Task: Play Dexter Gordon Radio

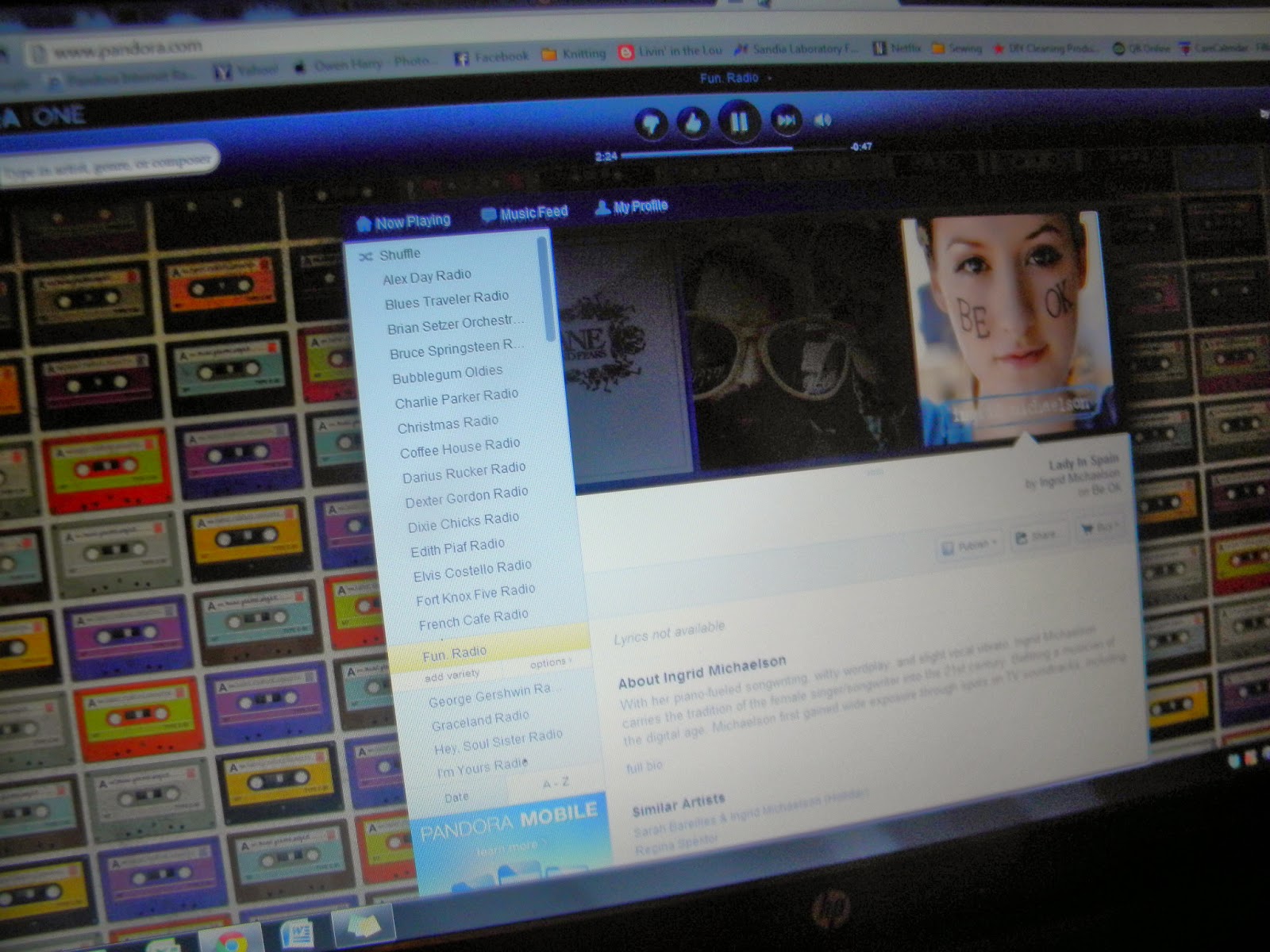Action: point(467,497)
